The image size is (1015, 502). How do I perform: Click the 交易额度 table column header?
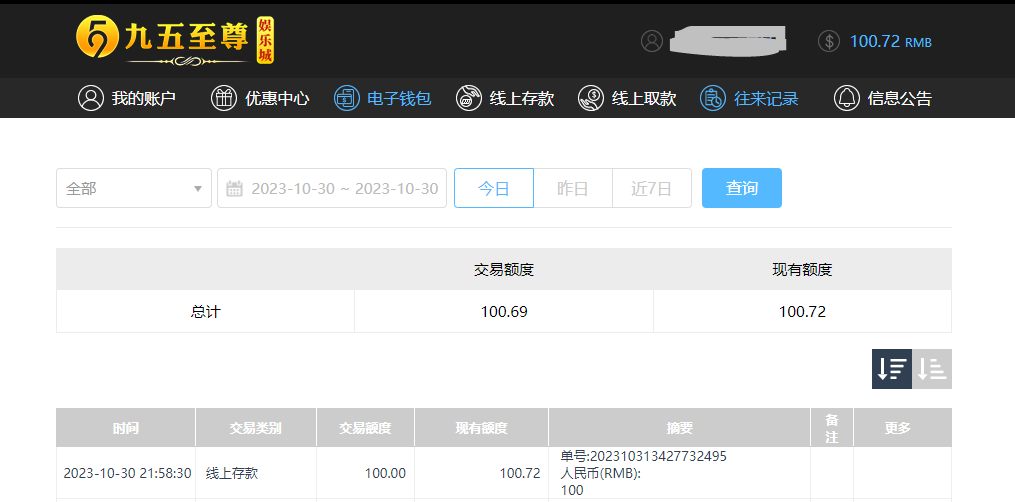point(365,428)
